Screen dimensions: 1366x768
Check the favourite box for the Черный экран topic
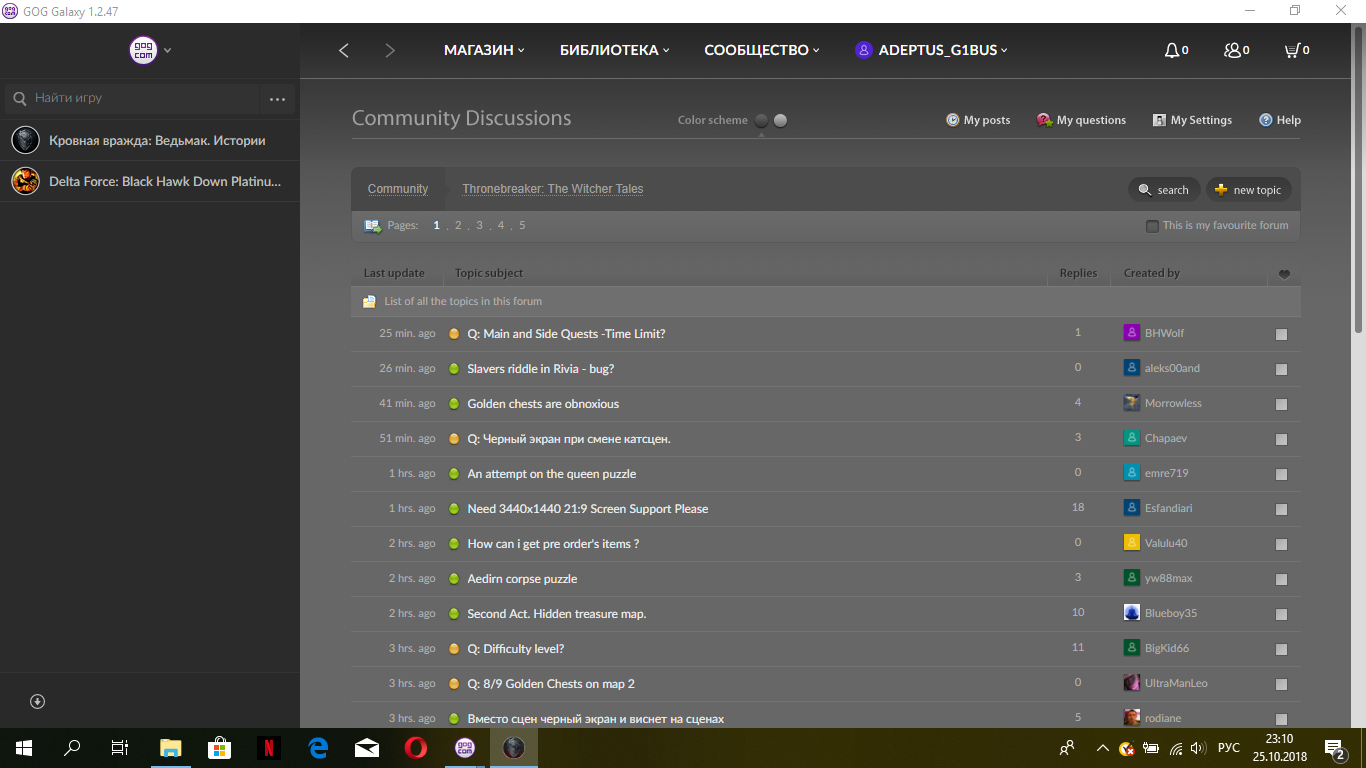[x=1282, y=439]
